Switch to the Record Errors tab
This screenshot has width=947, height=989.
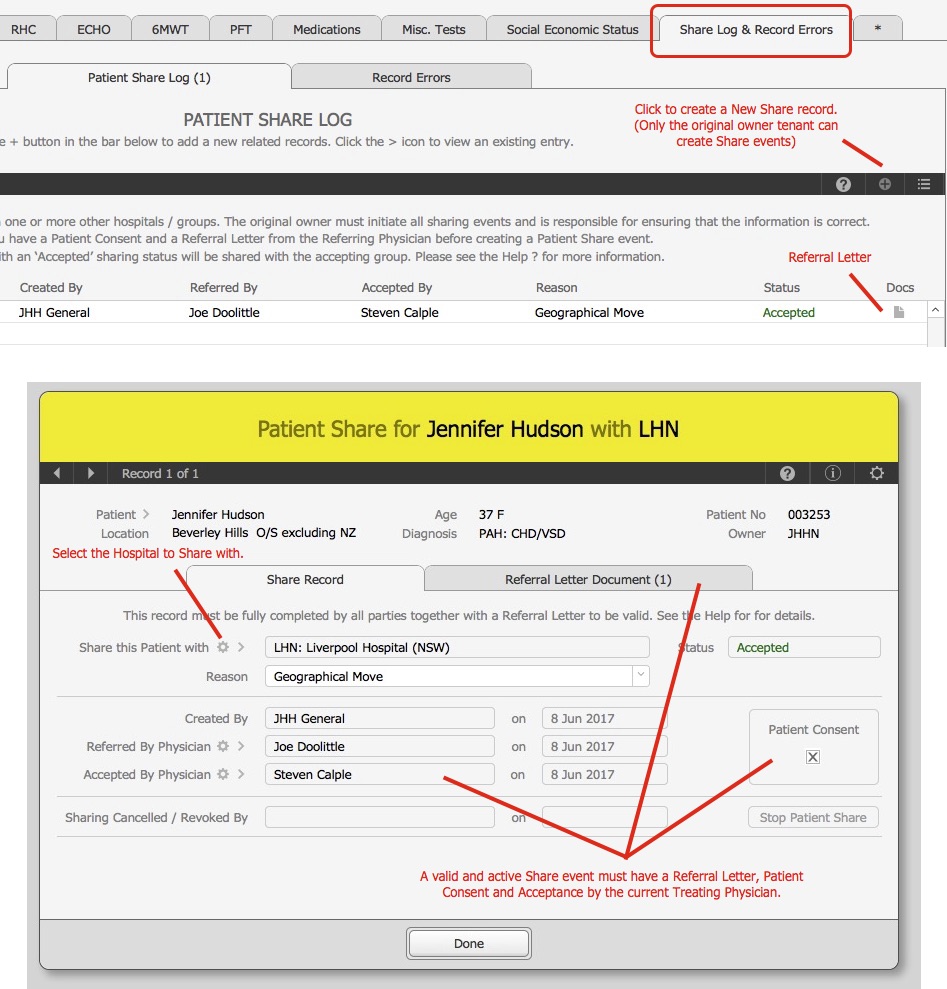click(x=411, y=77)
